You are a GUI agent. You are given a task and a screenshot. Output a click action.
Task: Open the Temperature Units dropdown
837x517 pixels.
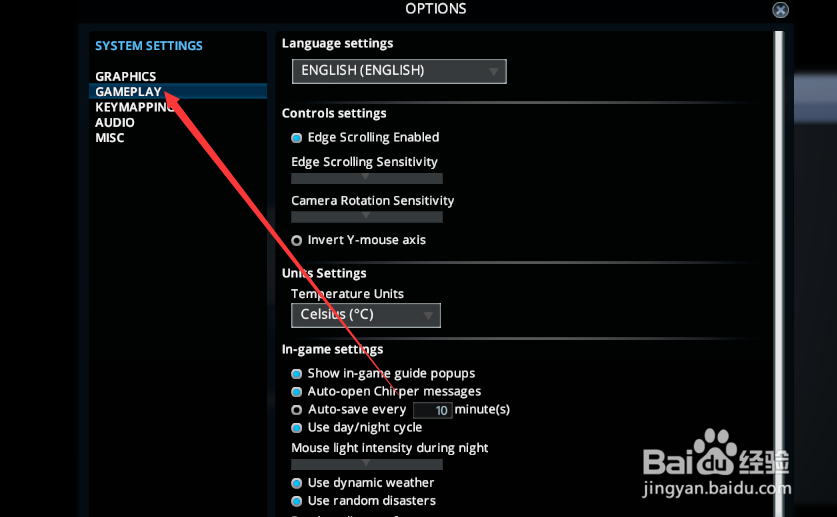pos(366,315)
